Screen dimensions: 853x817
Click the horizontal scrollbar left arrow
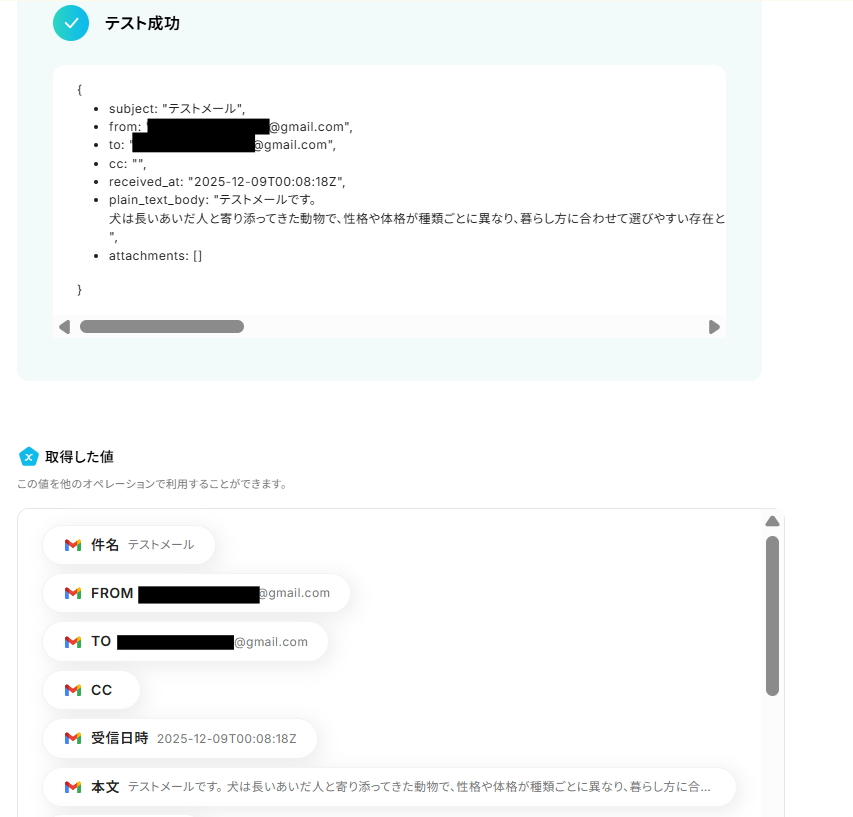64,327
